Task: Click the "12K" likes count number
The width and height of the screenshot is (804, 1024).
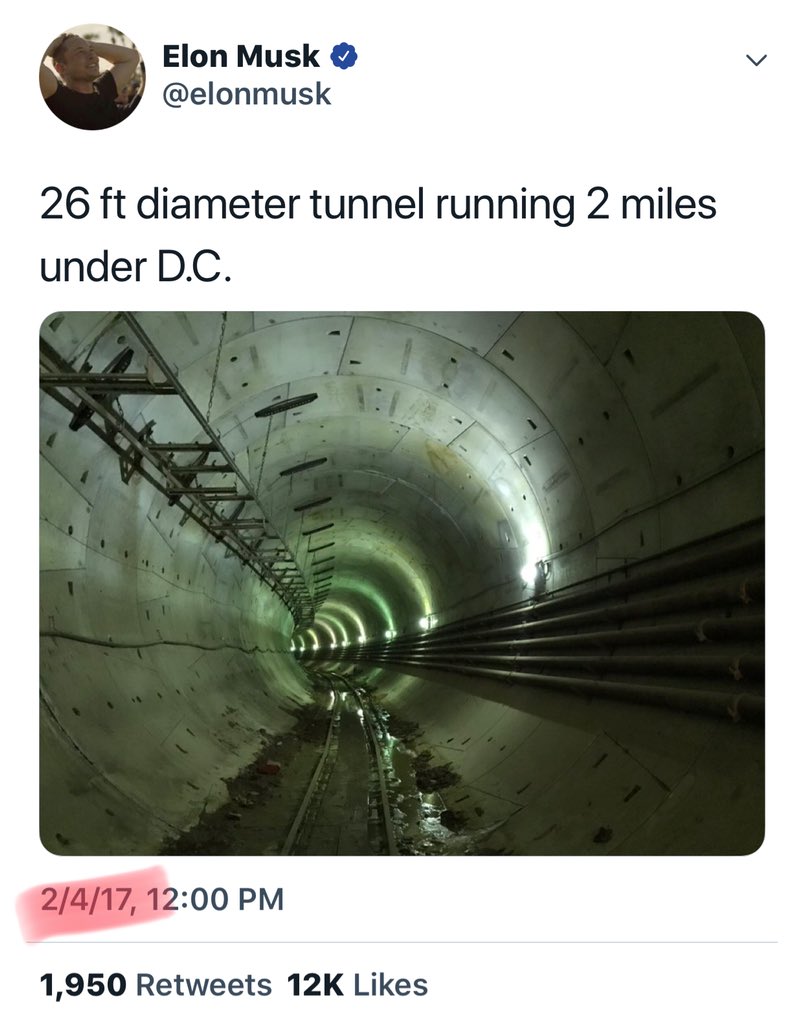Action: tap(315, 985)
